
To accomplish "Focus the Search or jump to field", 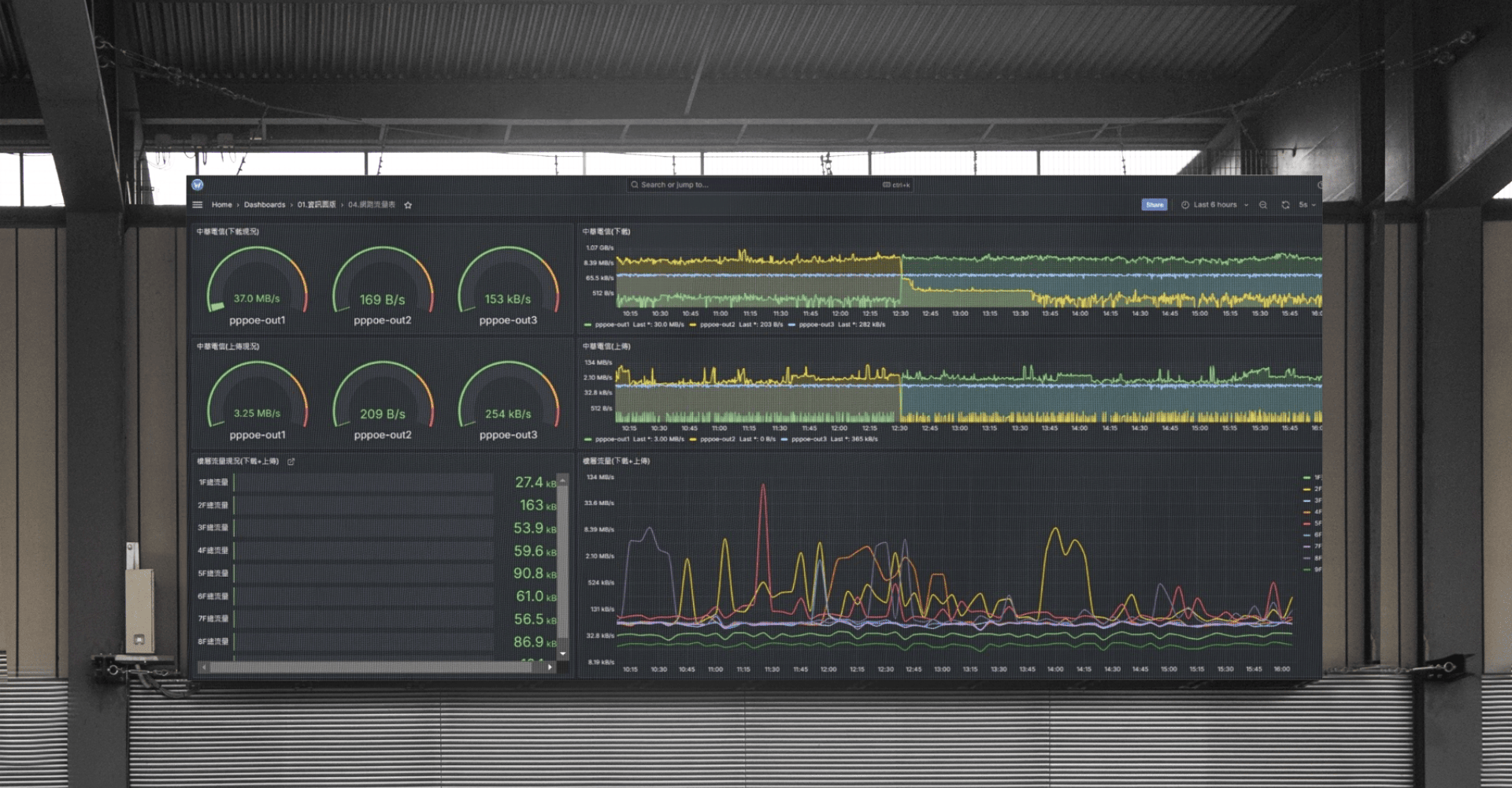I will pos(756,185).
